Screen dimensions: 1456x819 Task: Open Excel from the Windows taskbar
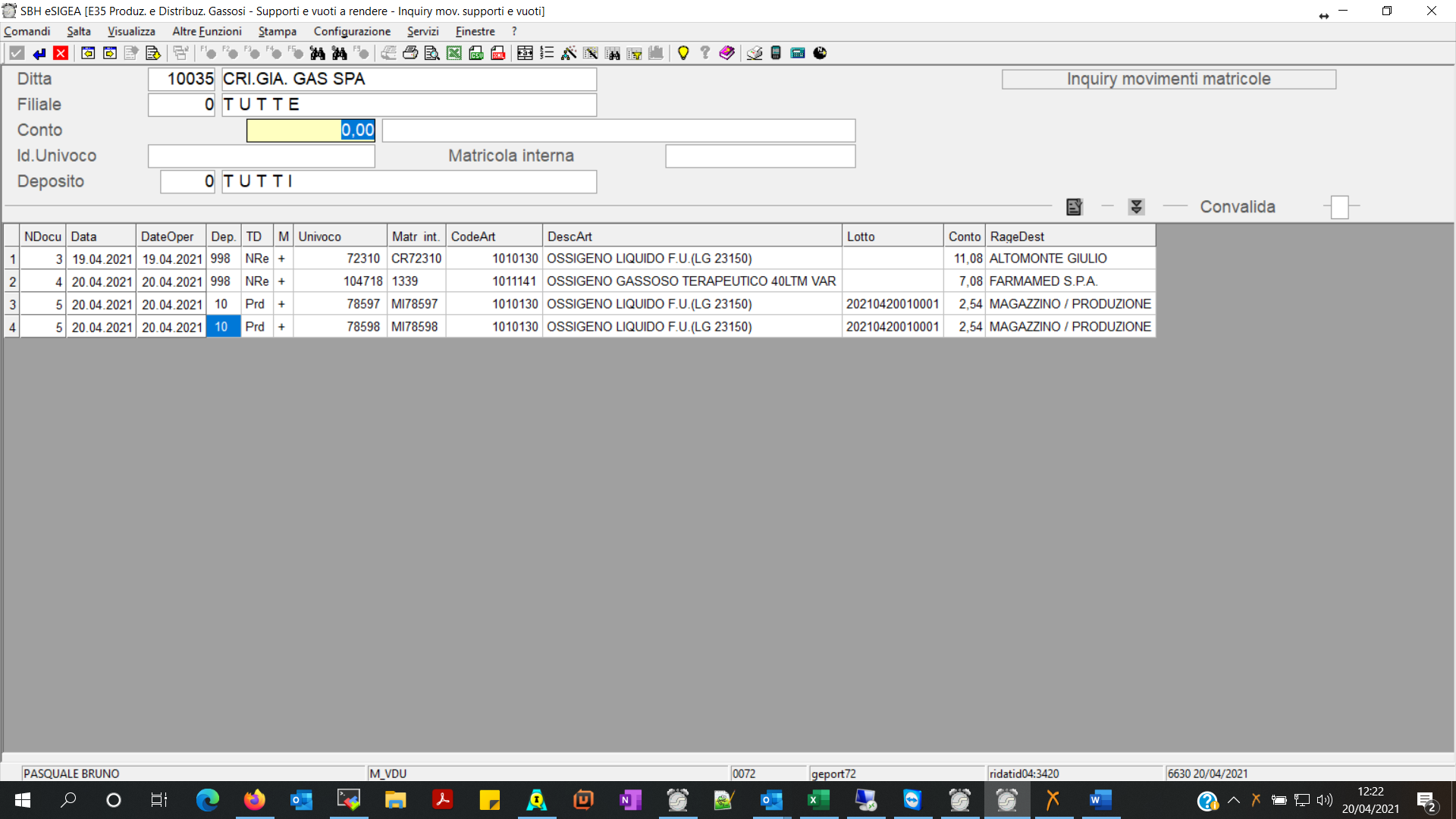click(x=818, y=800)
